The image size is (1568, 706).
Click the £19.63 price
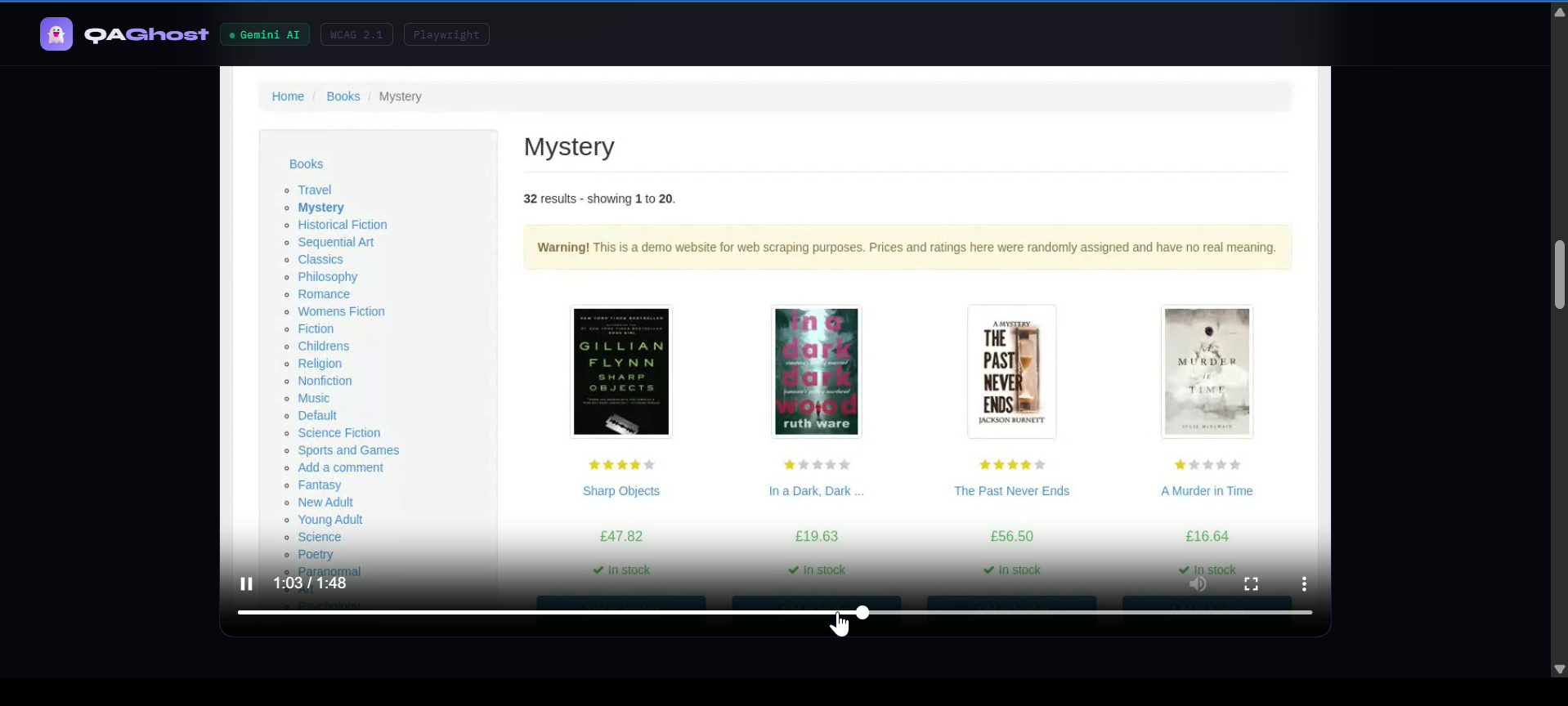(817, 537)
